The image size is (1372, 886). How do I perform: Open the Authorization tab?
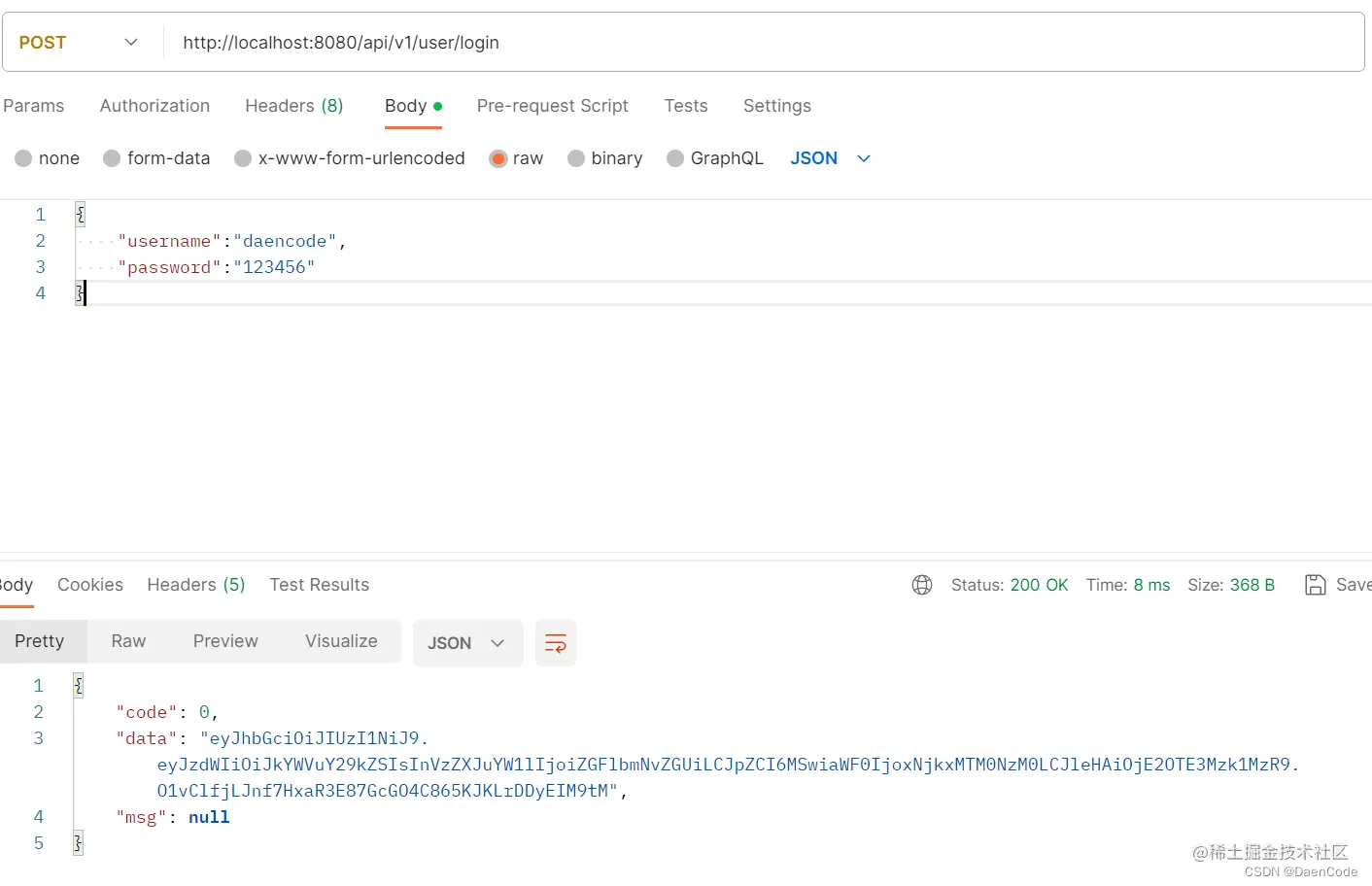coord(154,106)
